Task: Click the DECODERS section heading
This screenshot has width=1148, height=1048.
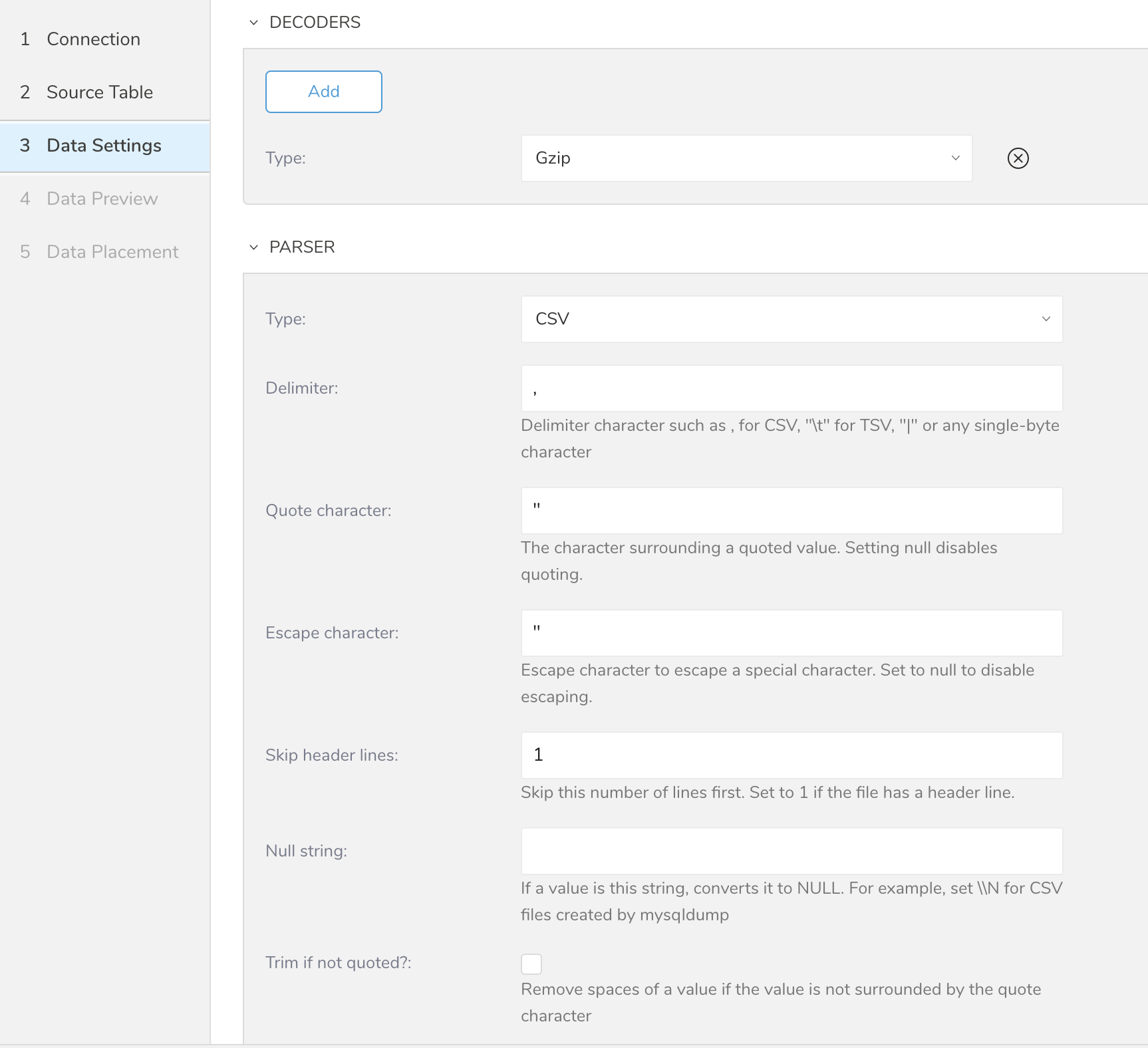Action: click(315, 23)
